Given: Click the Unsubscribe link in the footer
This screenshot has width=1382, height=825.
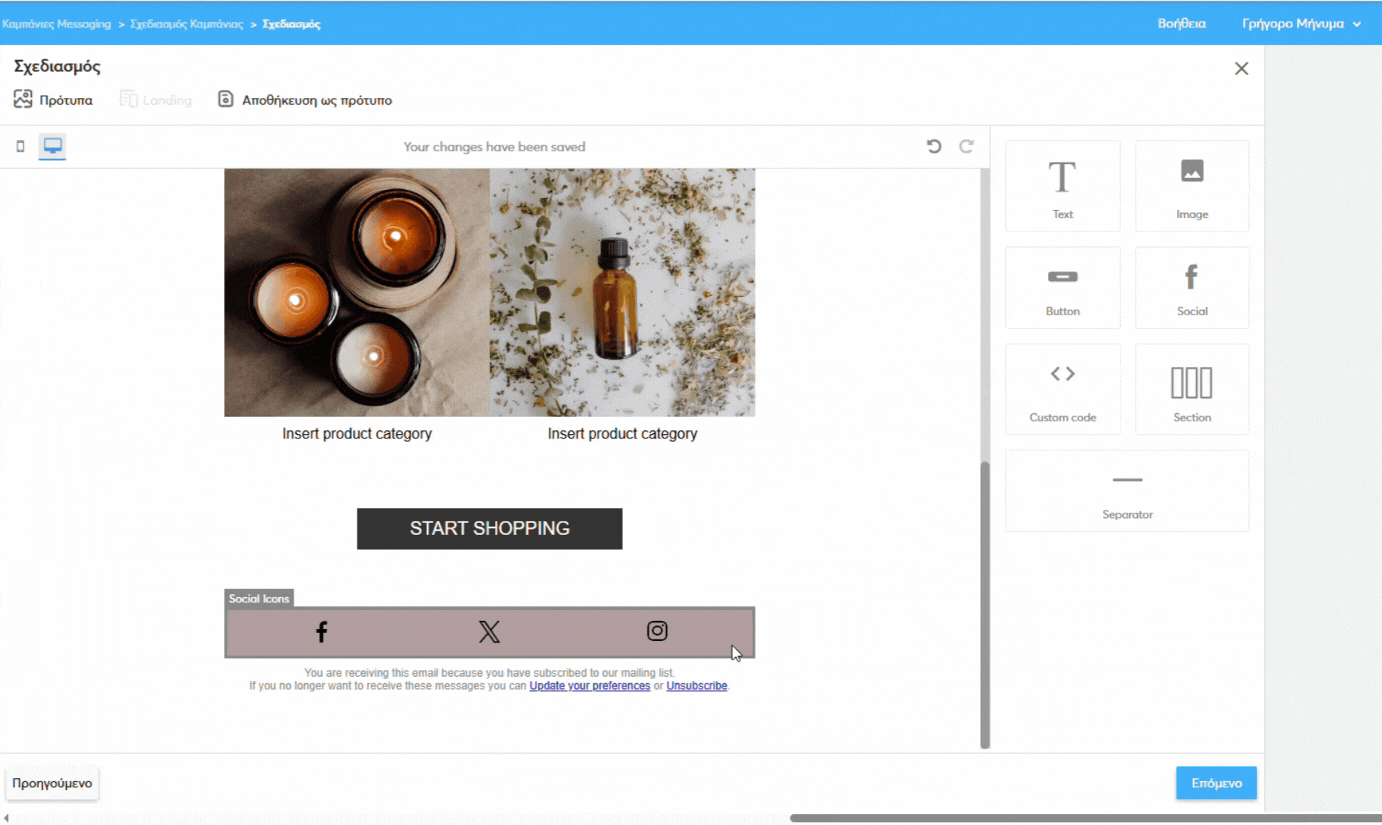Looking at the screenshot, I should [696, 686].
